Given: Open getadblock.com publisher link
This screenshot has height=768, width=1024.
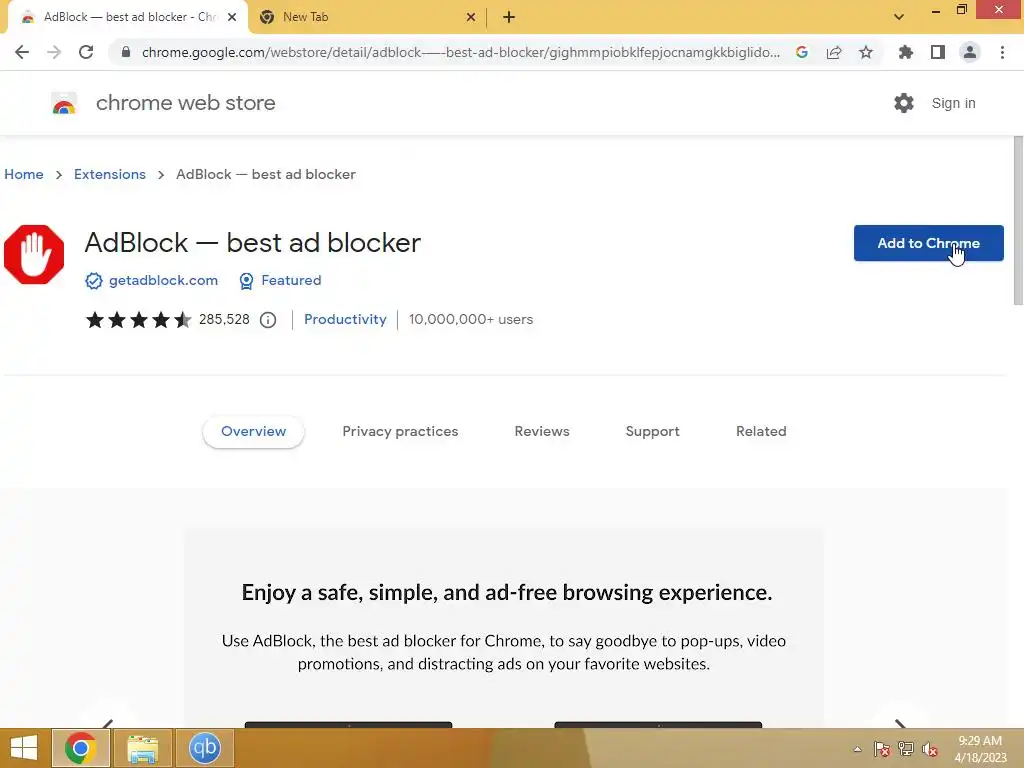Looking at the screenshot, I should coord(163,281).
